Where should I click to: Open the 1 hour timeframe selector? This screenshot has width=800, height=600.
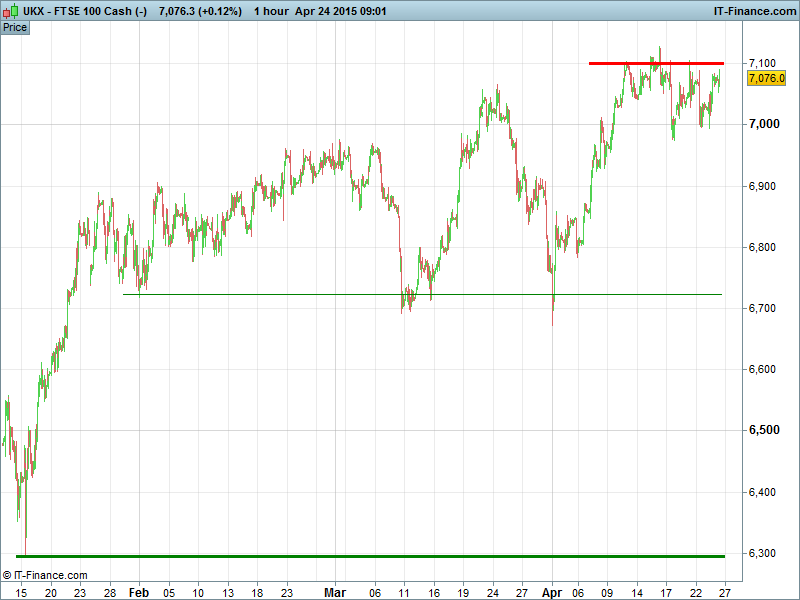[x=270, y=10]
